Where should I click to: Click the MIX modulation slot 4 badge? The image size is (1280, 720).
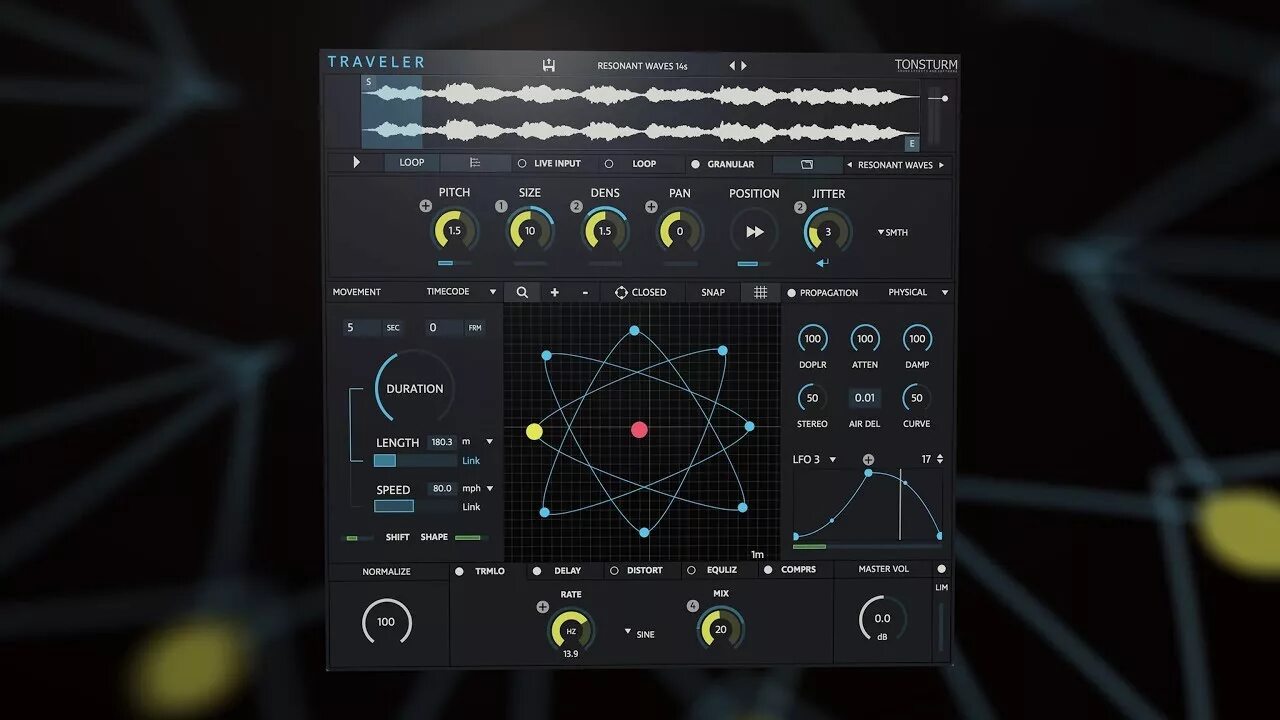coord(693,607)
